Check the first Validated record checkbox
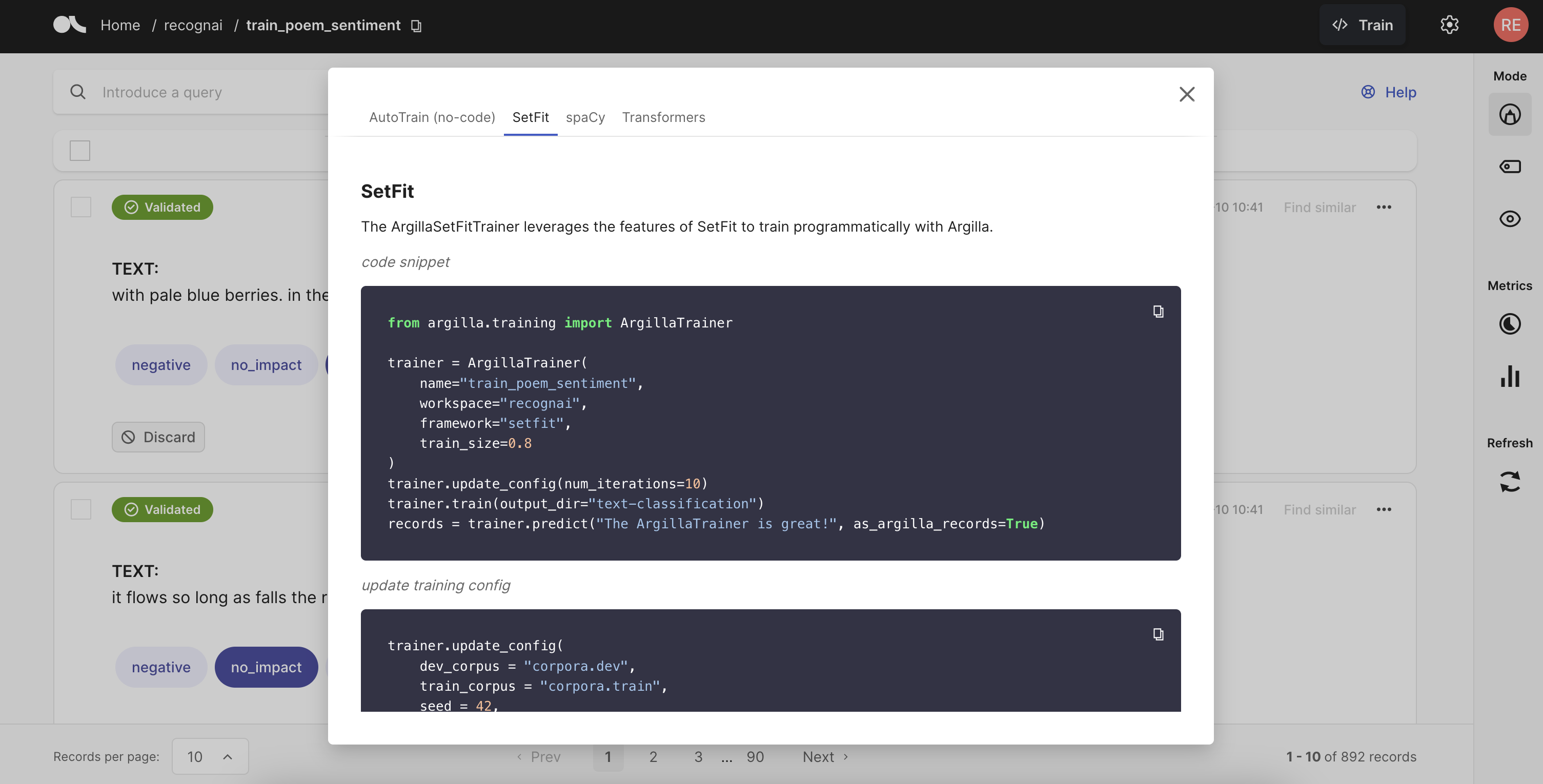 81,207
